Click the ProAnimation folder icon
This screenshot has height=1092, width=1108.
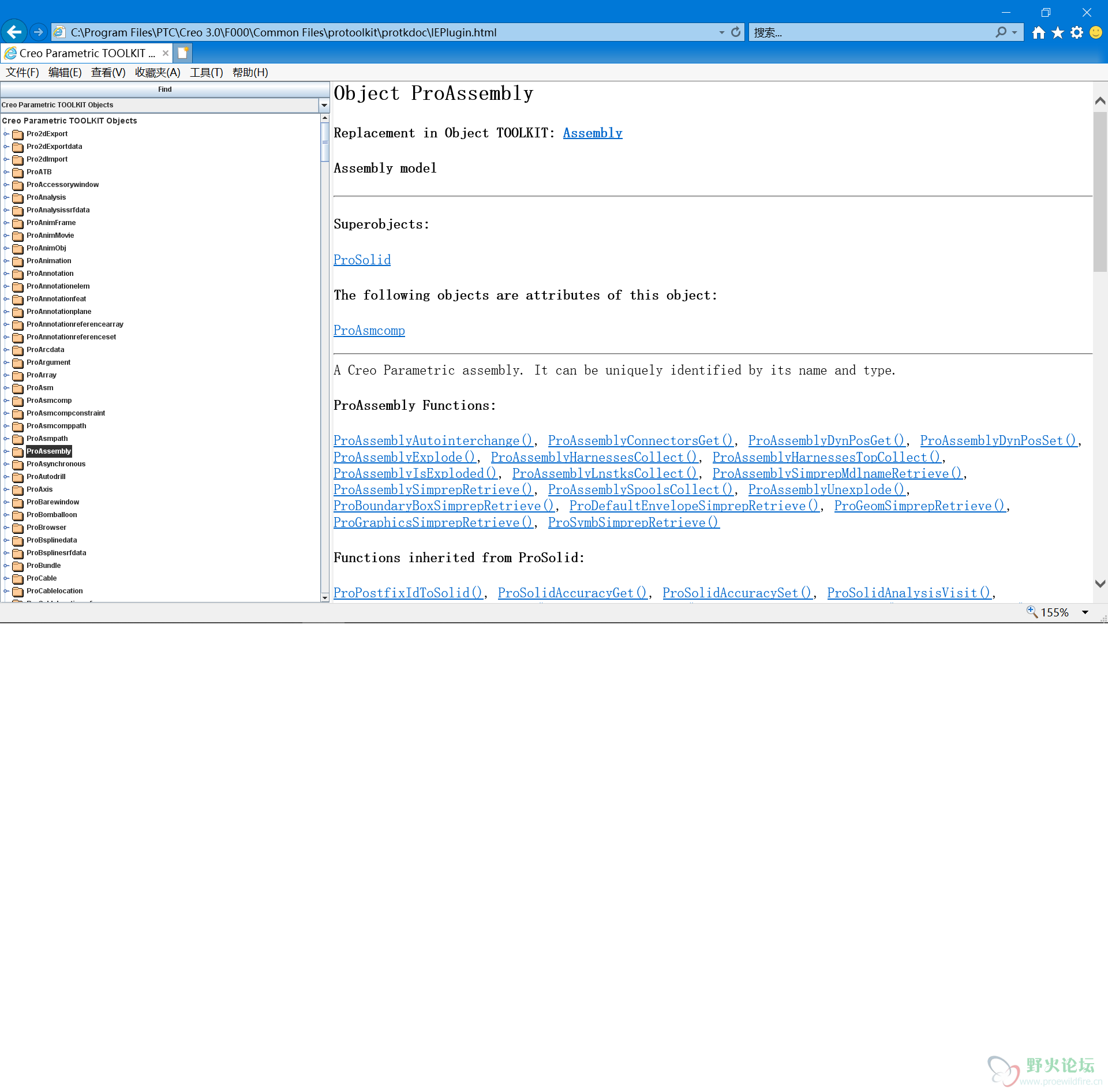click(18, 261)
